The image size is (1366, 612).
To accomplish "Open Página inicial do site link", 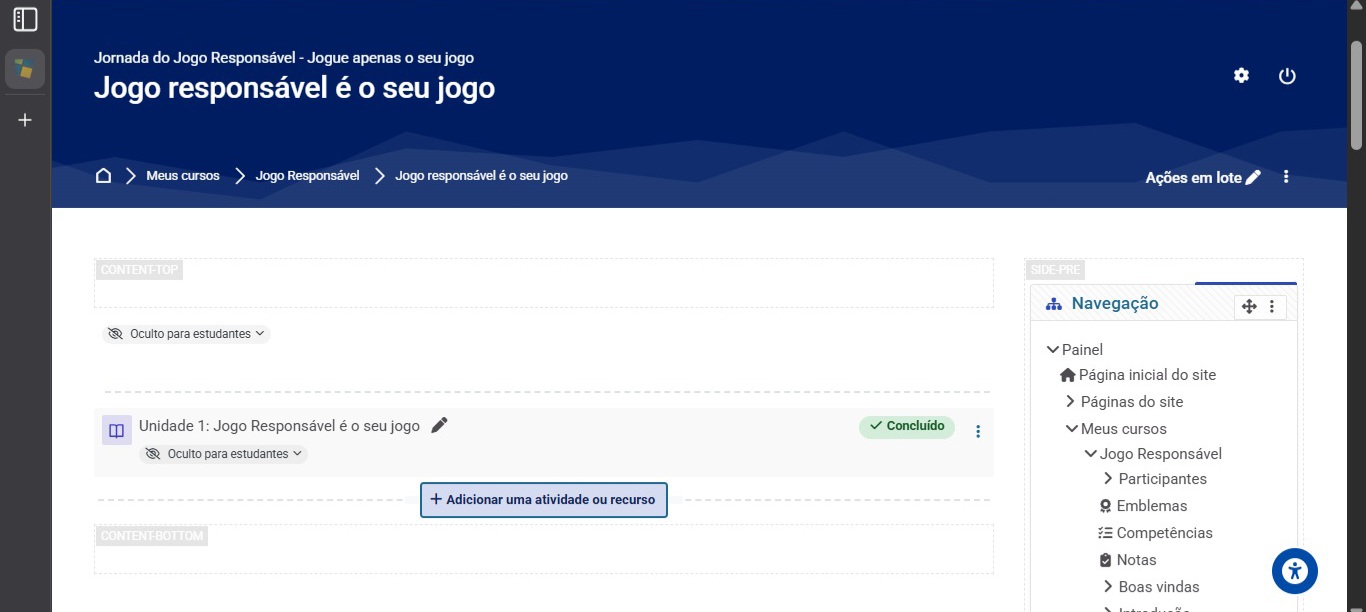I will pos(1147,375).
